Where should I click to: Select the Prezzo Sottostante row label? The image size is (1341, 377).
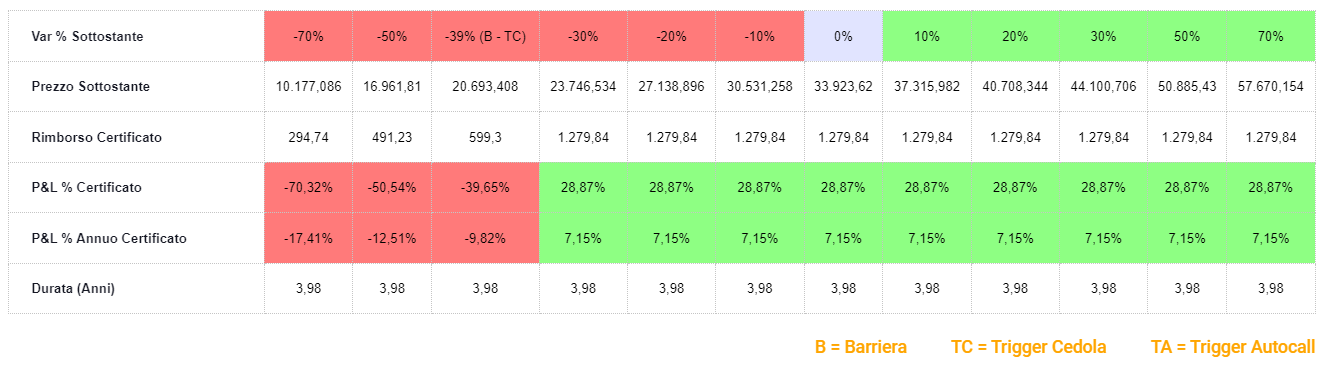91,87
